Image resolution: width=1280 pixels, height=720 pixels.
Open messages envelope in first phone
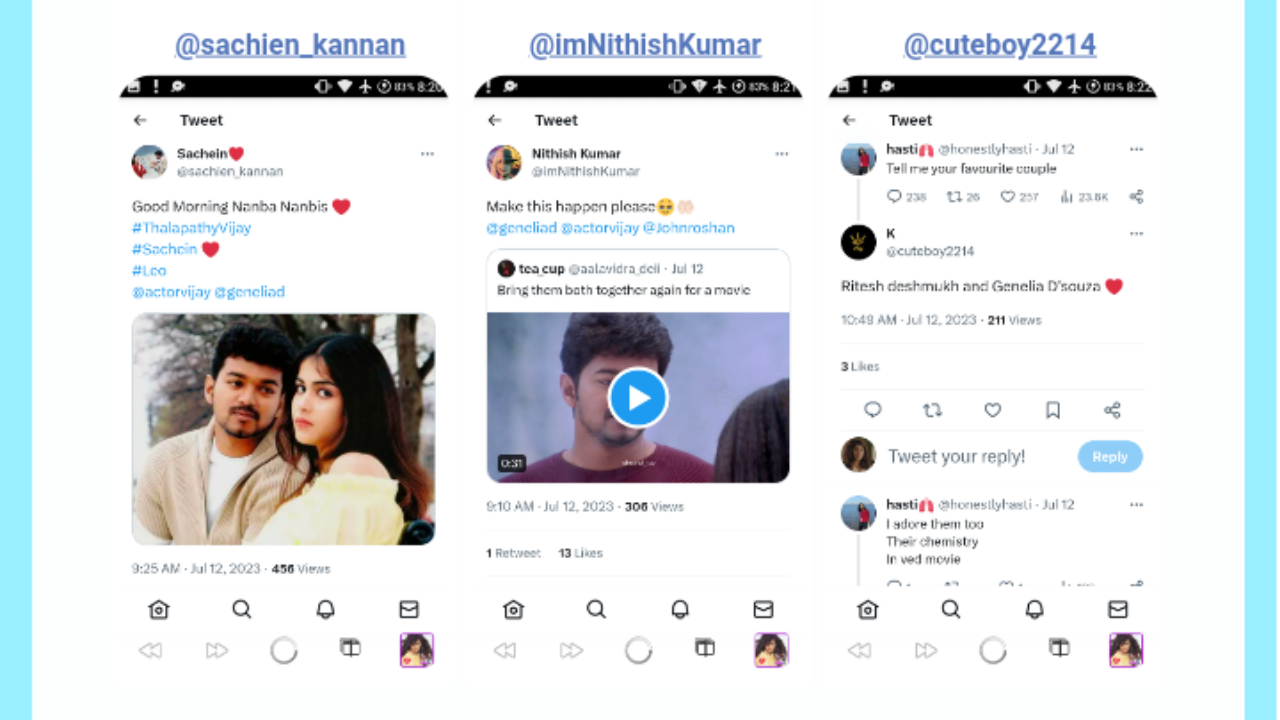click(409, 609)
